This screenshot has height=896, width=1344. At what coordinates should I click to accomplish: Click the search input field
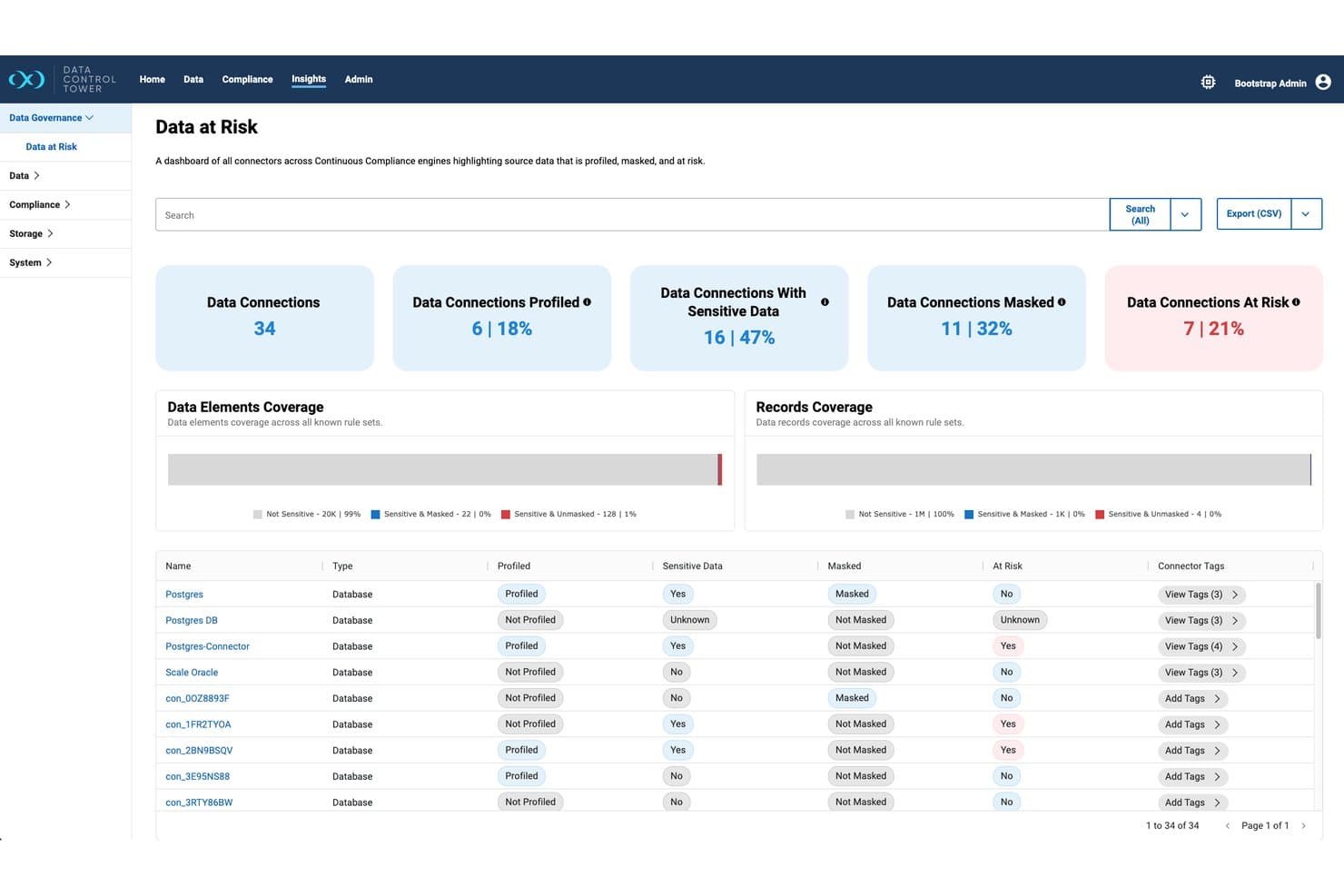click(632, 215)
